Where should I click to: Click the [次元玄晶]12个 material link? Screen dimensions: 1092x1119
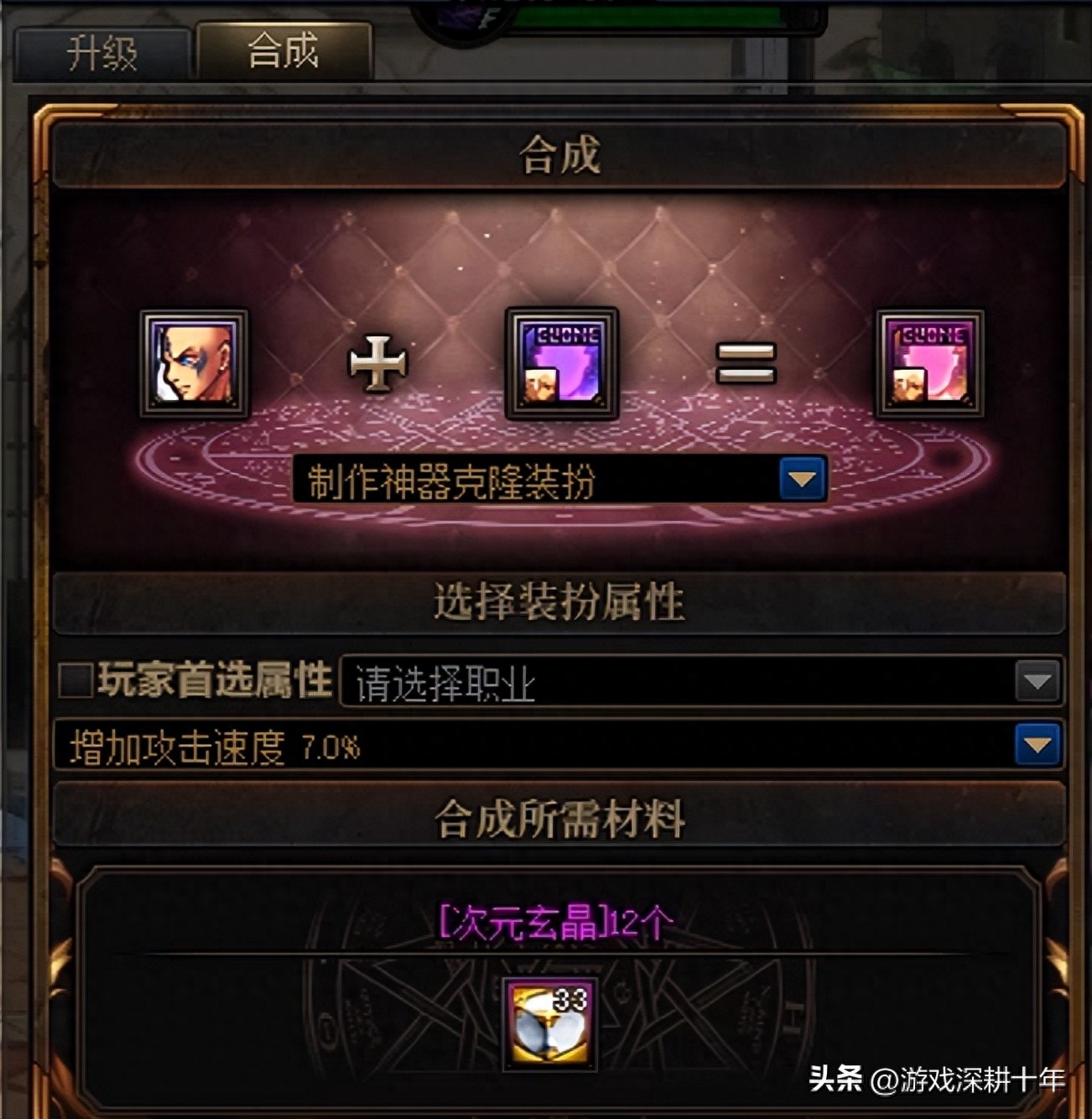[555, 922]
